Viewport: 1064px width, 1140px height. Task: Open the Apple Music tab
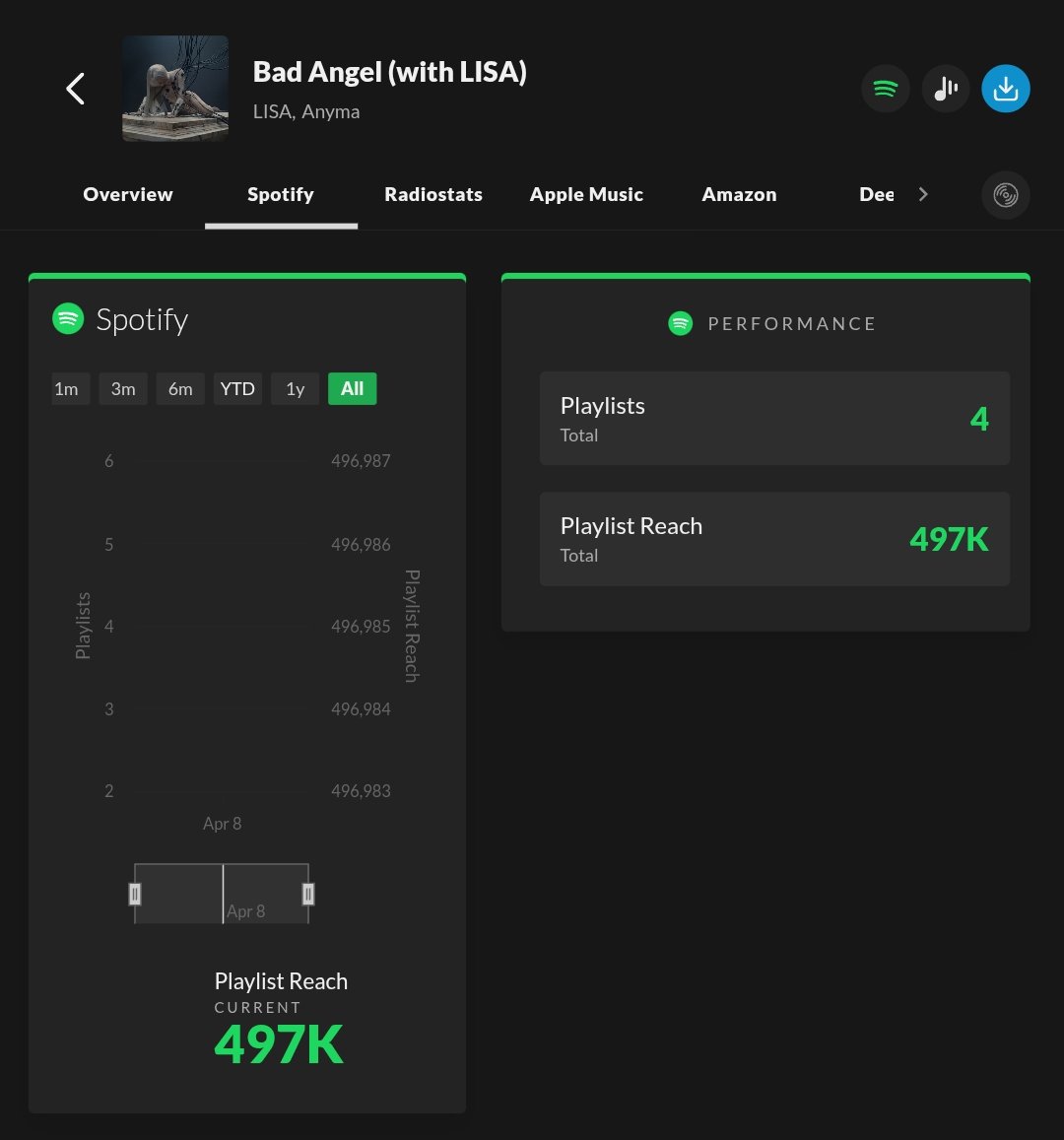point(586,194)
